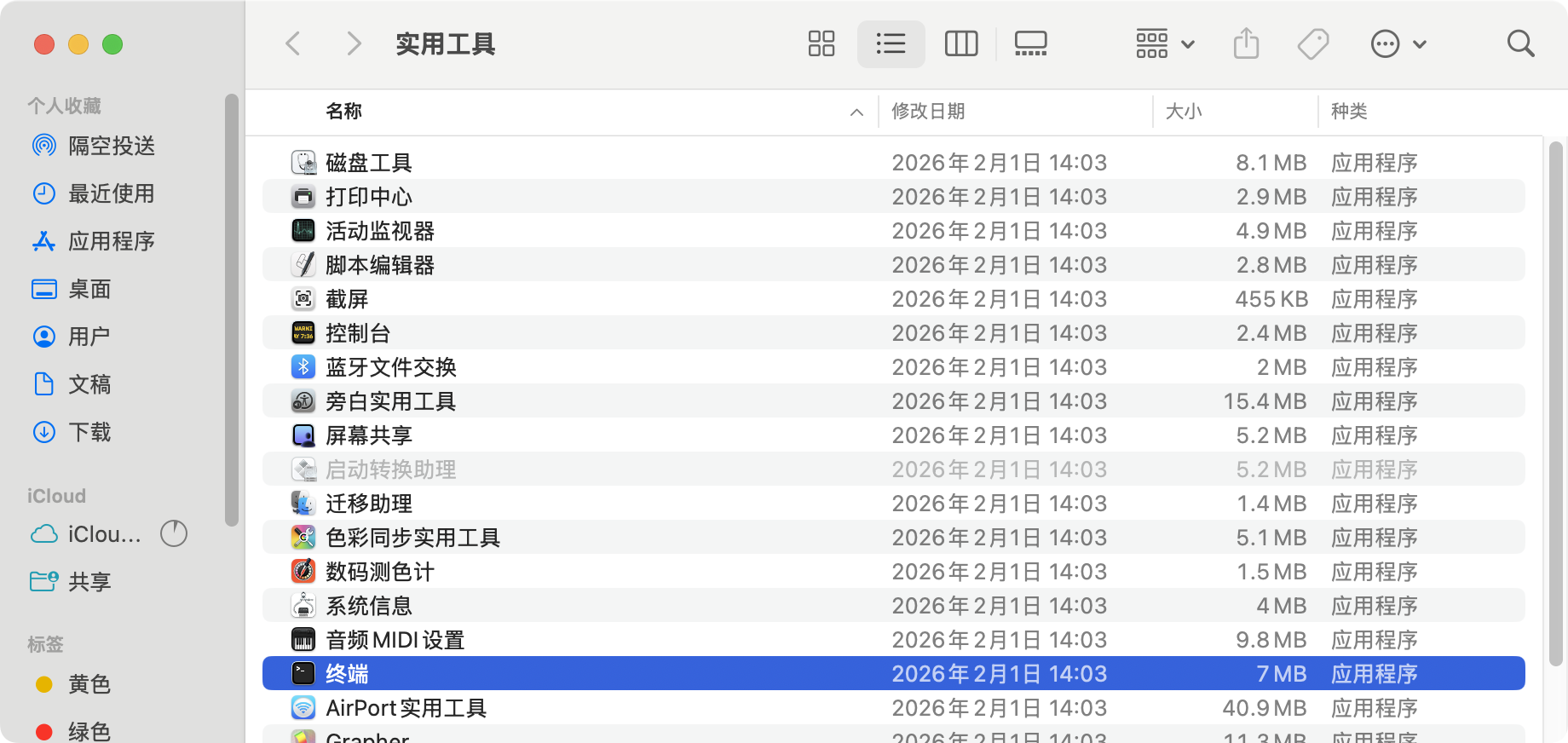This screenshot has width=1568, height=743.
Task: Click the 蓝牙文件交换 app icon
Action: [x=303, y=367]
